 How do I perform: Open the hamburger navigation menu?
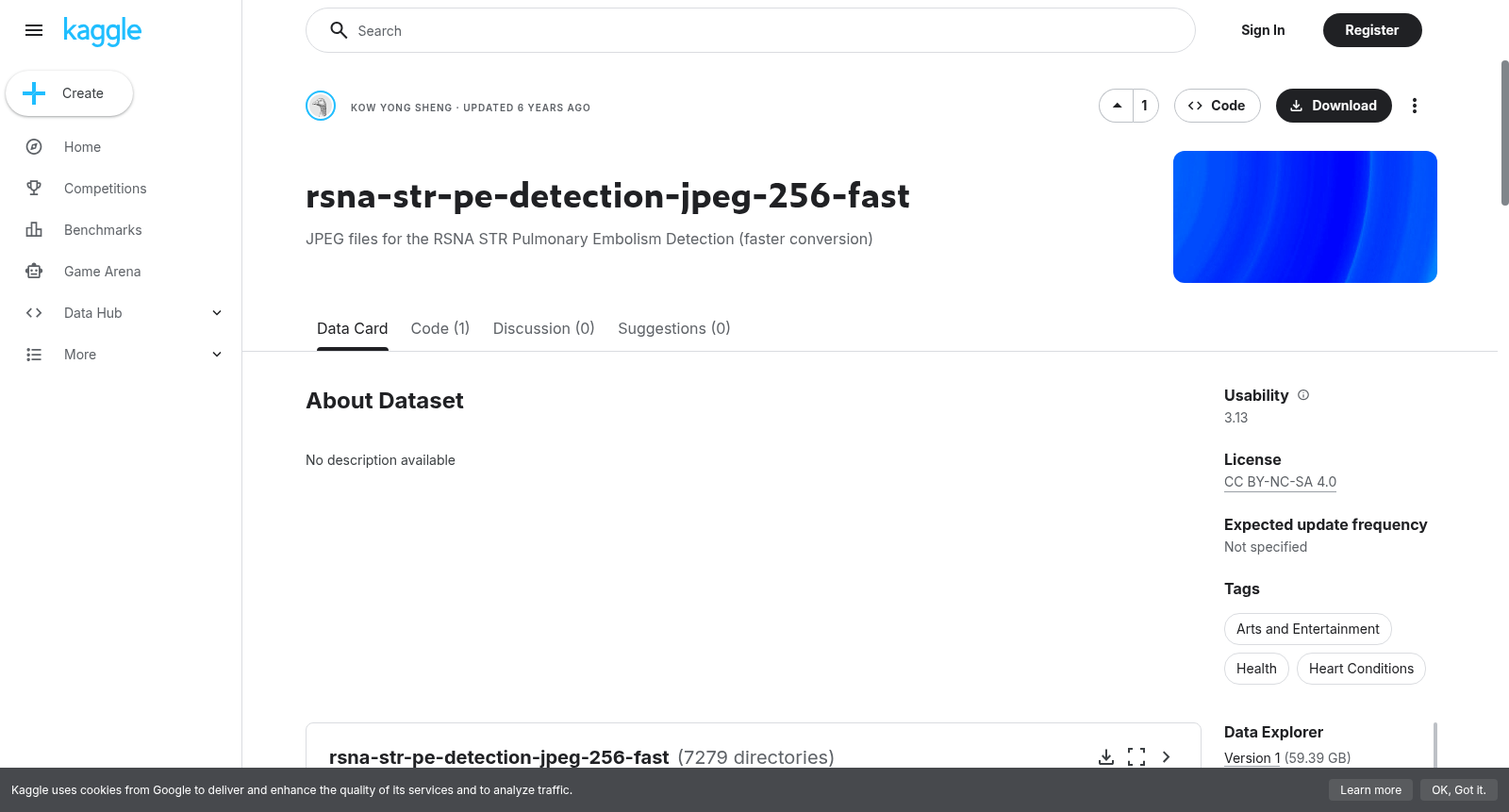click(34, 30)
